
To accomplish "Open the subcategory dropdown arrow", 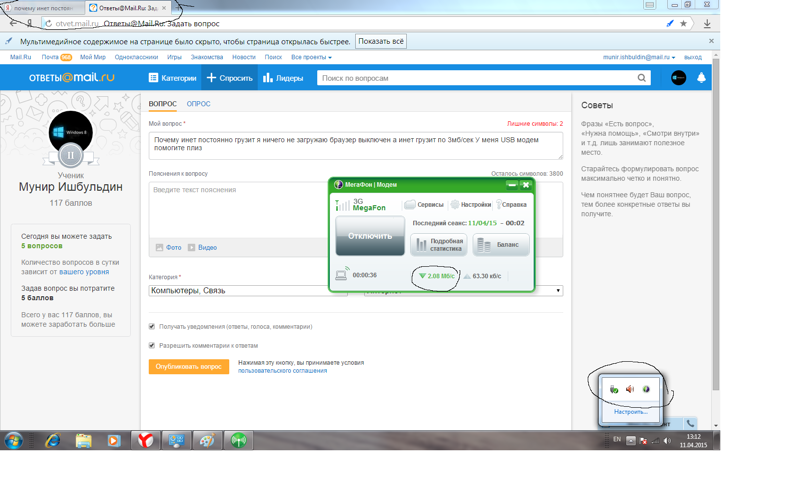I will point(558,291).
